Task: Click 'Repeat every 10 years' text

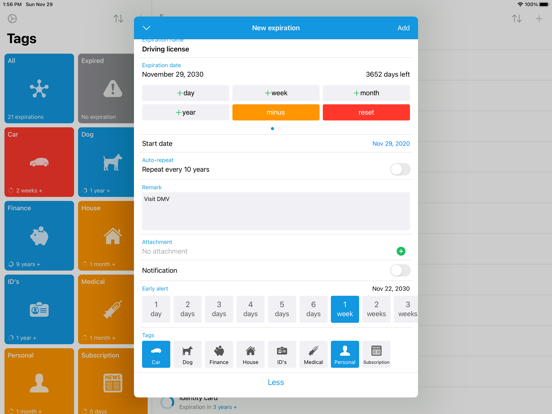Action: point(175,169)
